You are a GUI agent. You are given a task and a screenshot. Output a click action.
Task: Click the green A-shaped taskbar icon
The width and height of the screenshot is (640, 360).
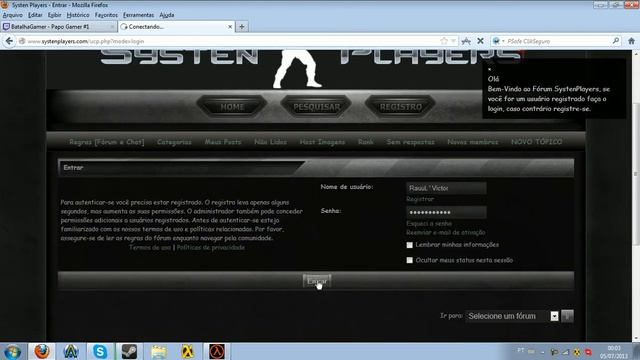click(71, 351)
